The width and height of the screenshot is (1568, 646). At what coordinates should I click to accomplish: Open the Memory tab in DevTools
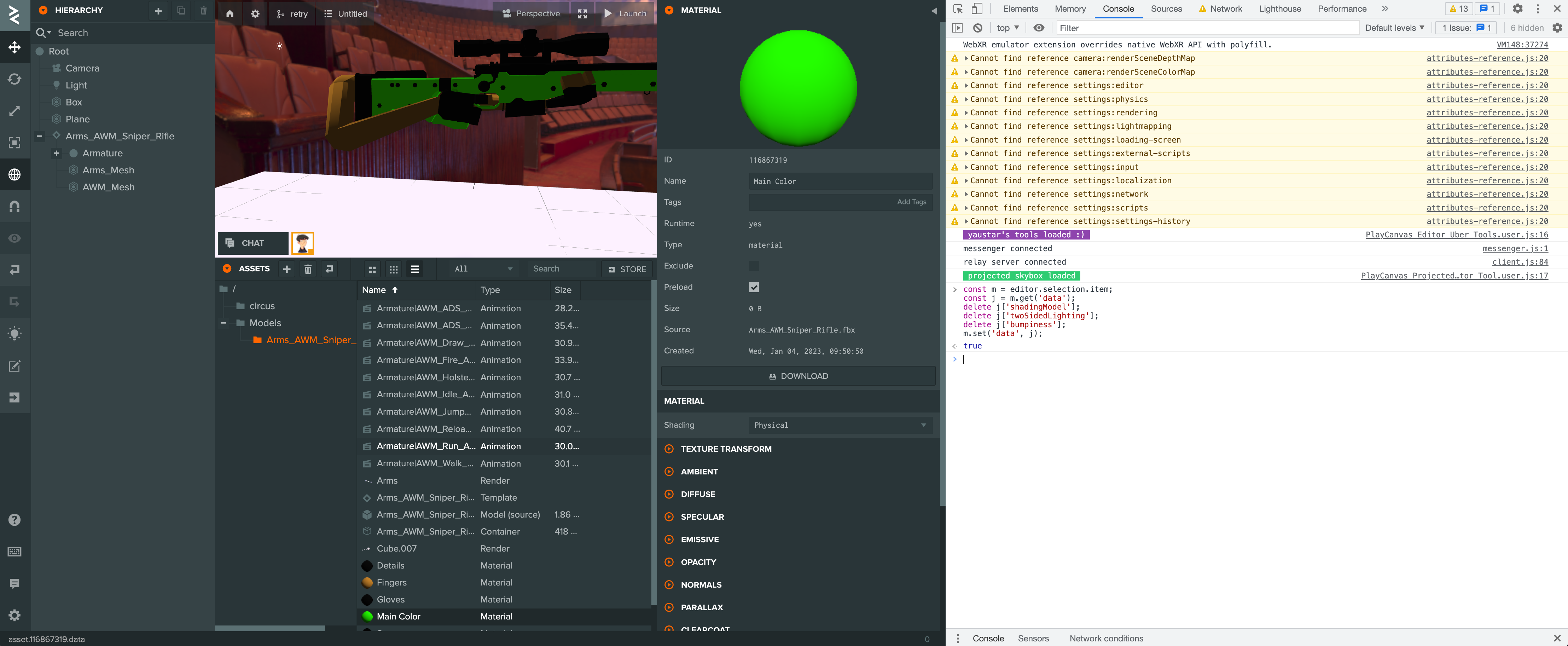pos(1070,8)
